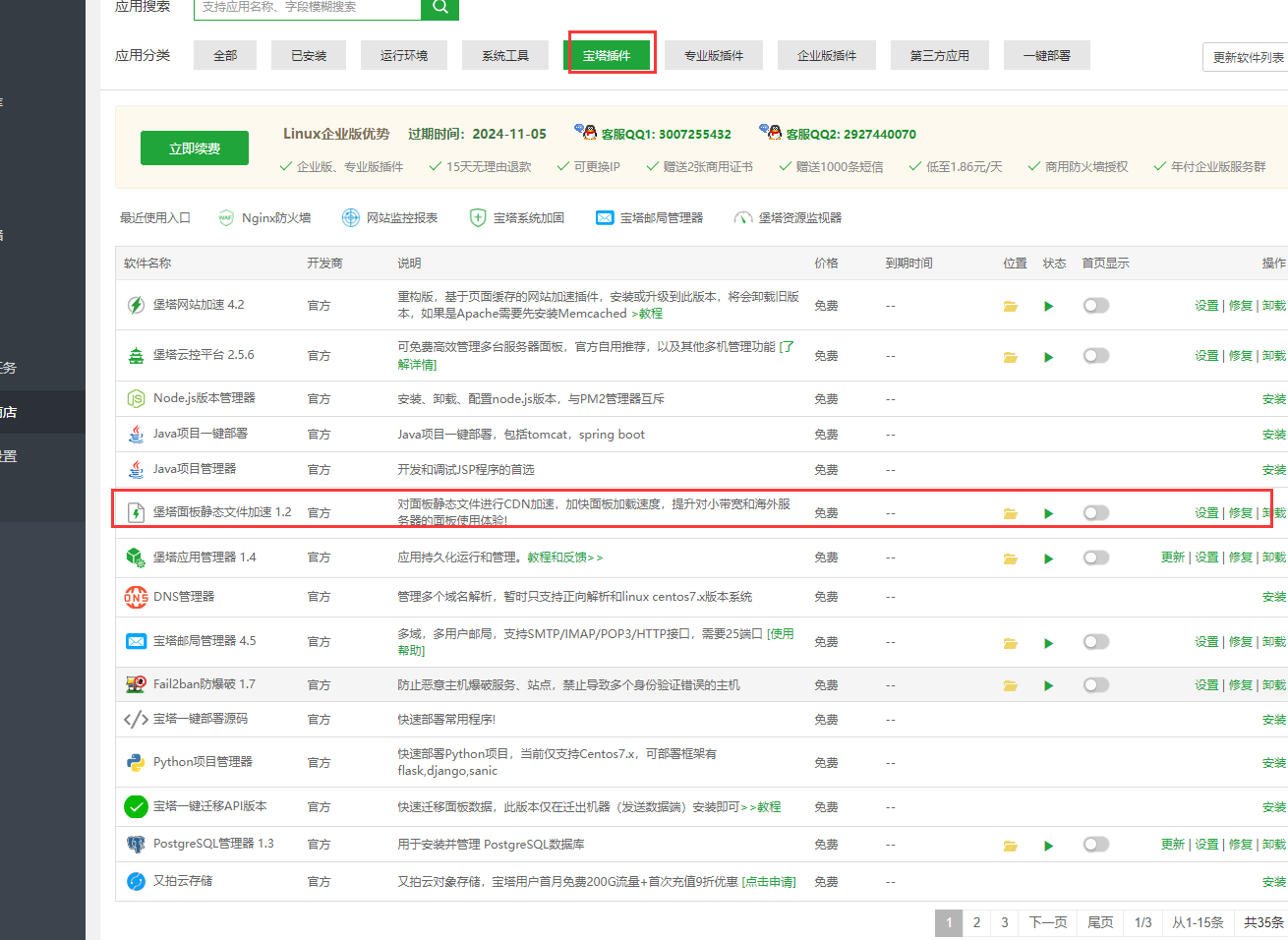The height and width of the screenshot is (940, 1288).
Task: Click the start icon for 堡塔云控平台 2.5.6
Action: click(1048, 355)
